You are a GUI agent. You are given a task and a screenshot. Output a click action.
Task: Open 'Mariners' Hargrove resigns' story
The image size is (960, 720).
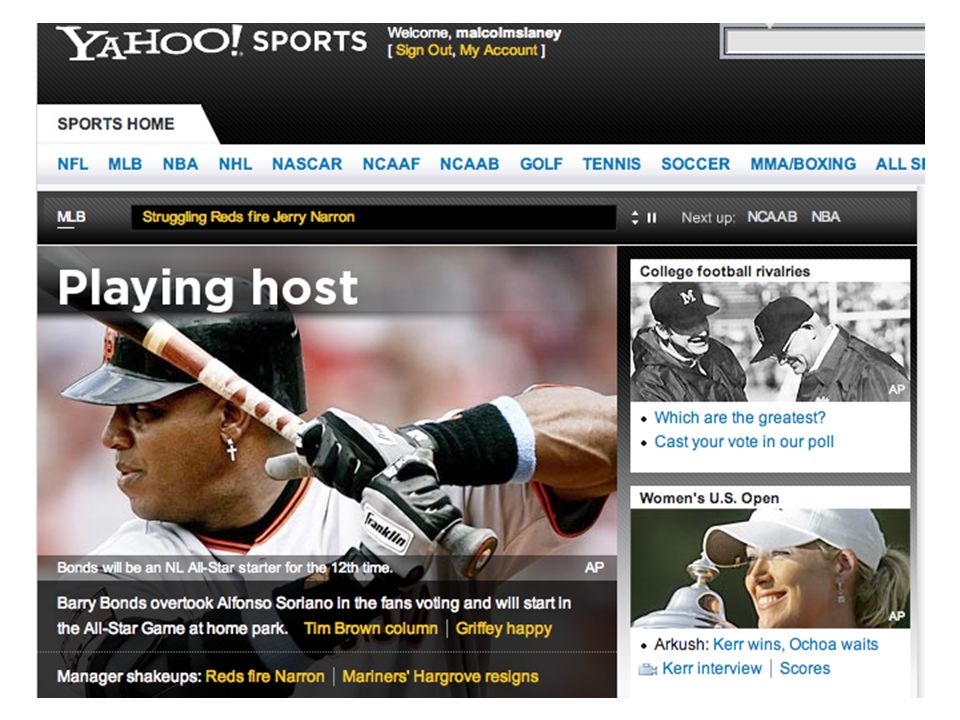click(x=441, y=677)
